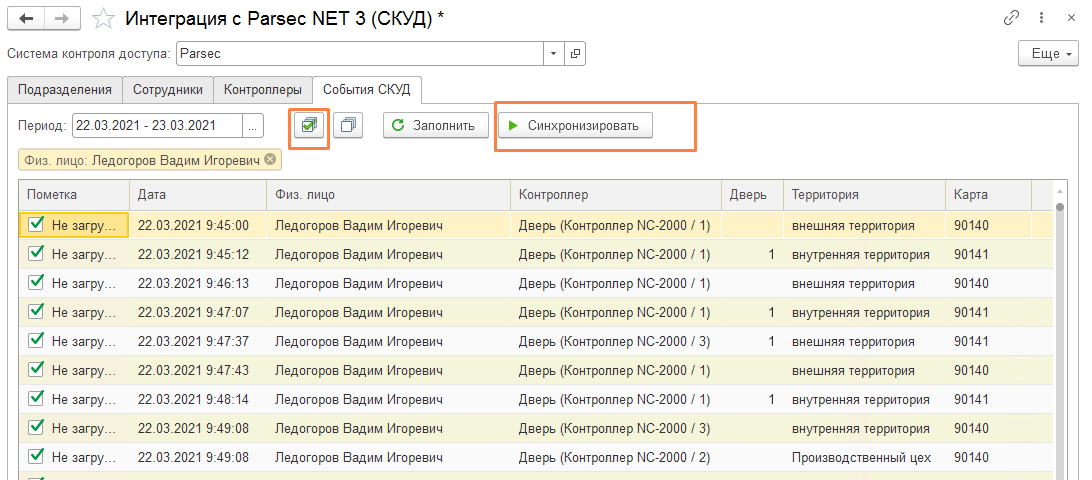Uncheck the 22.03.2021 9:46:13 event row
This screenshot has height=480, width=1092.
[37, 283]
